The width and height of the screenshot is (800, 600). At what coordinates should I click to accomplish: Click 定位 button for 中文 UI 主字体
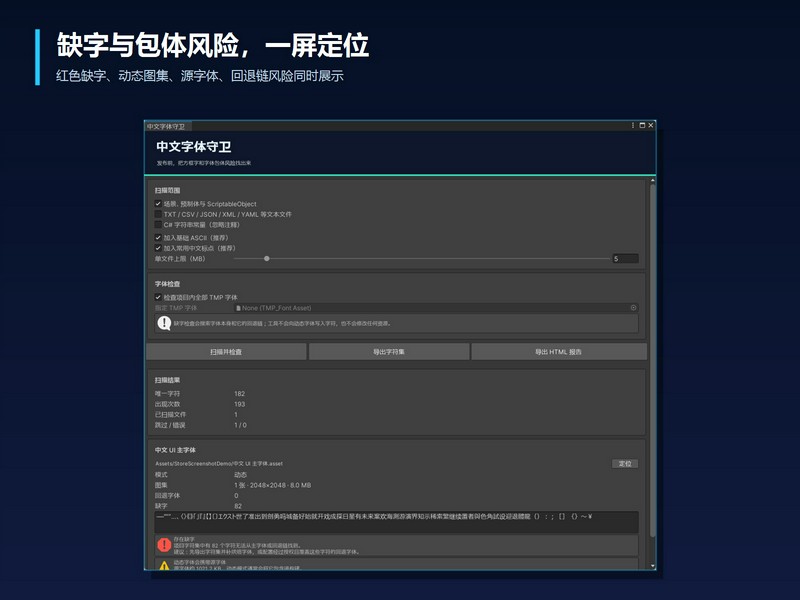[625, 463]
